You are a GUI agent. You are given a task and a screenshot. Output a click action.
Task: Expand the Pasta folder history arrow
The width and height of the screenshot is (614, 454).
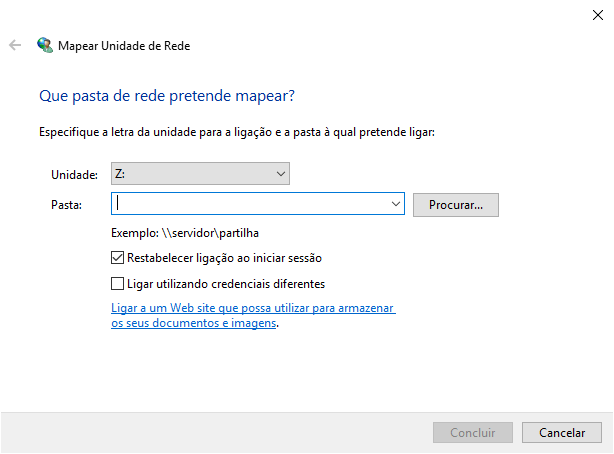[x=397, y=204]
